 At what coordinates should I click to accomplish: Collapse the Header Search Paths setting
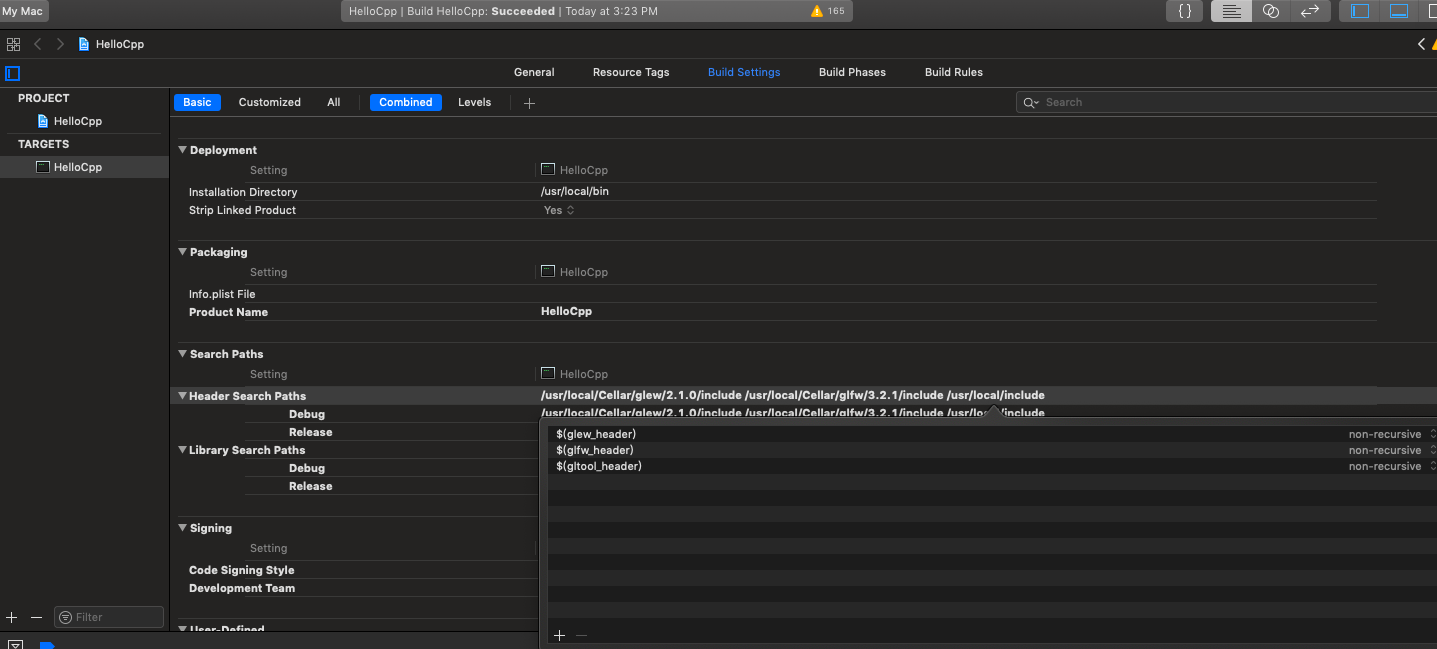point(183,396)
